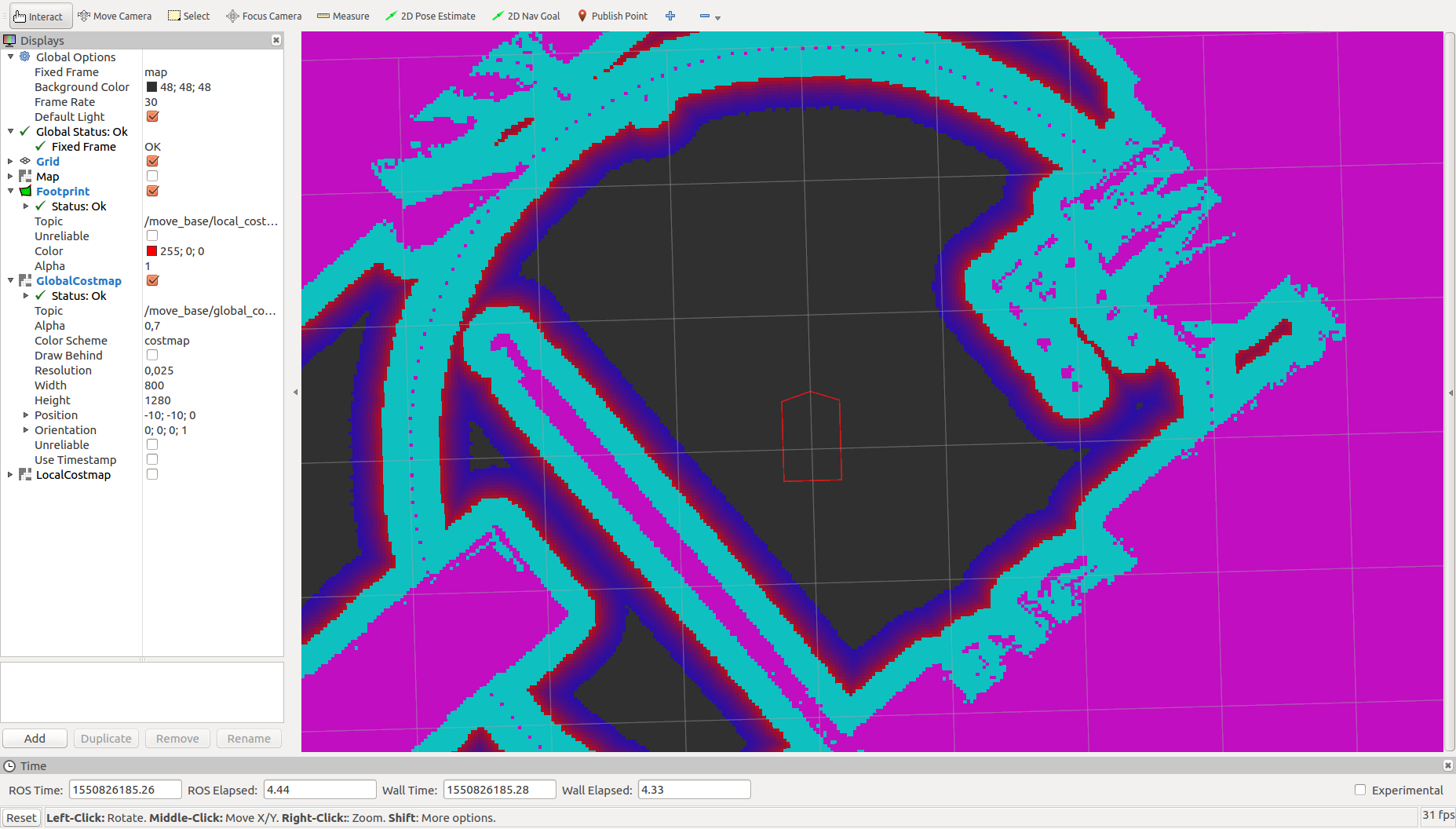Image resolution: width=1456 pixels, height=829 pixels.
Task: Click the GlobalCostmap Alpha value 0,7
Action: pos(152,325)
